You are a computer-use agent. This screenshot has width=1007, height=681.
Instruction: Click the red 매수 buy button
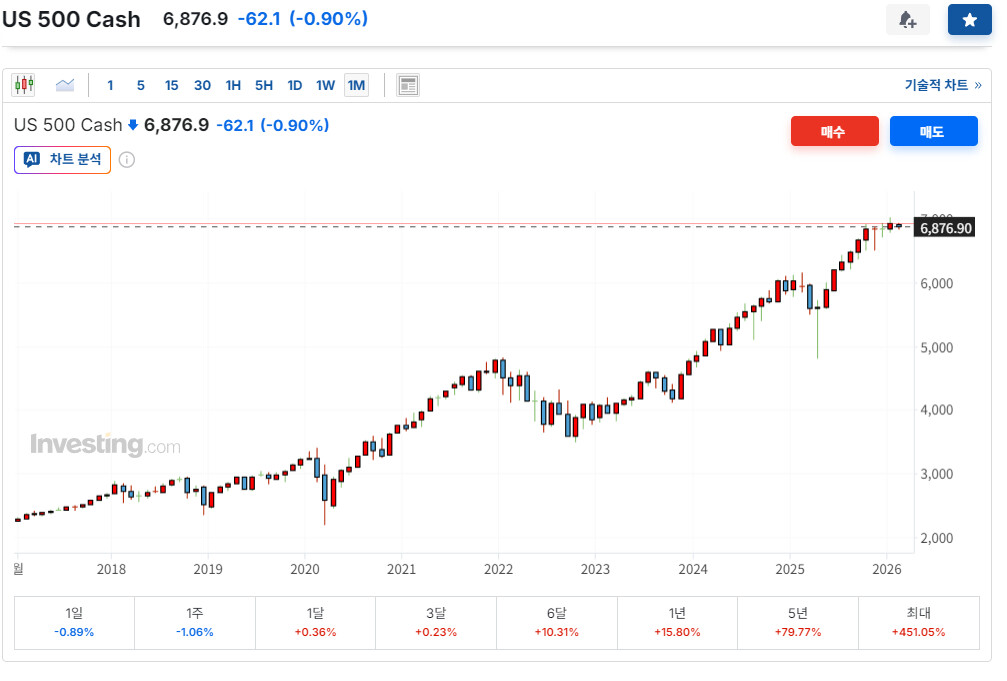tap(834, 131)
